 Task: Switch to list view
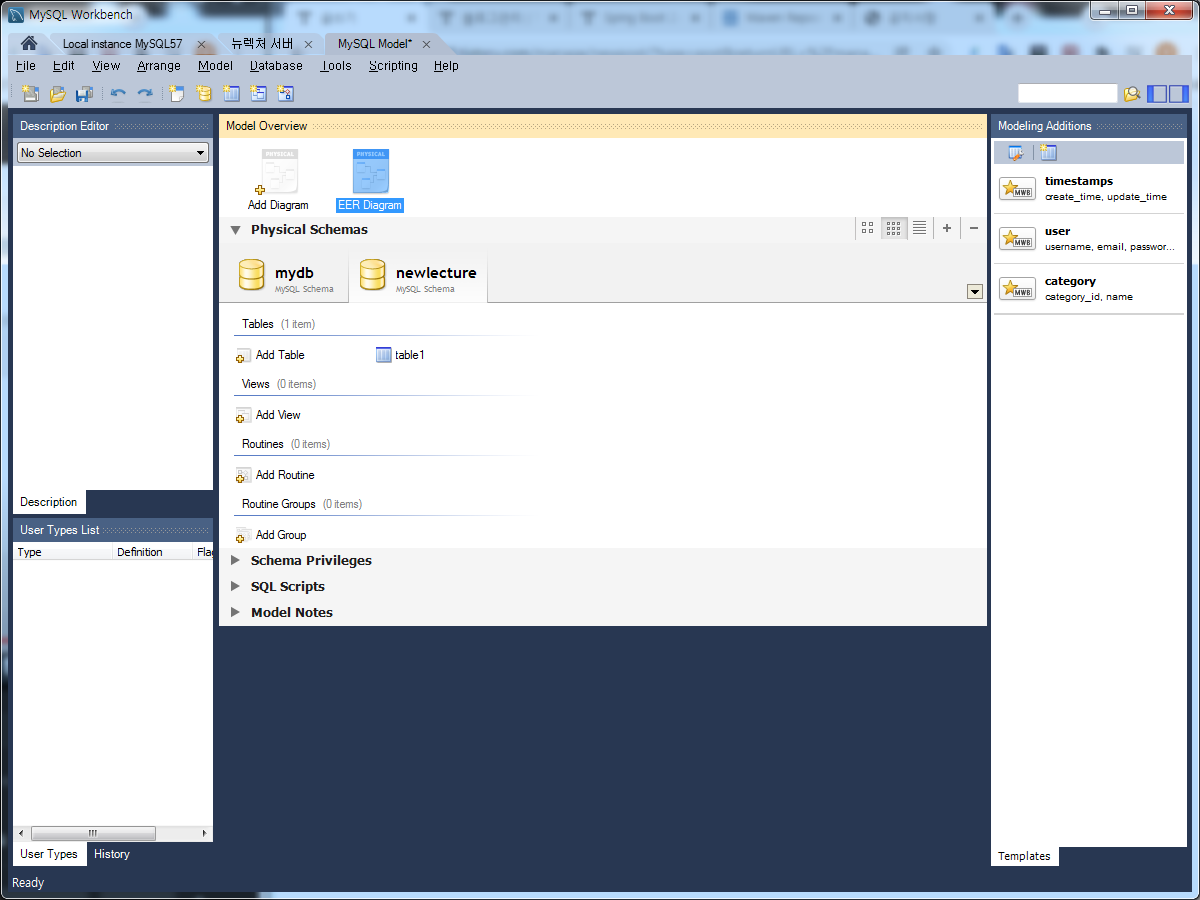(x=920, y=229)
